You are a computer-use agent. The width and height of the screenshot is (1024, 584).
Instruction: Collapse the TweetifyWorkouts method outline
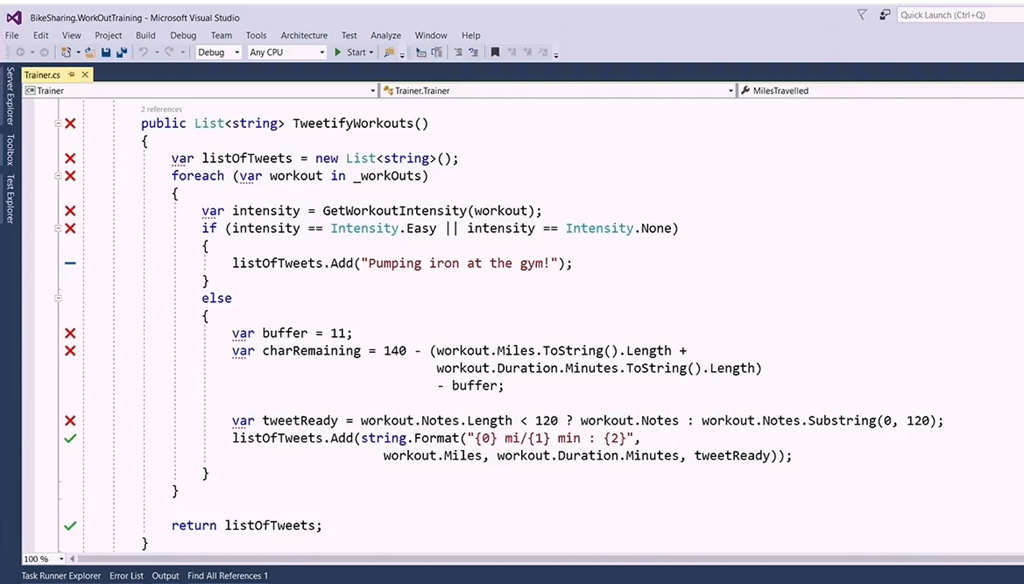click(58, 123)
